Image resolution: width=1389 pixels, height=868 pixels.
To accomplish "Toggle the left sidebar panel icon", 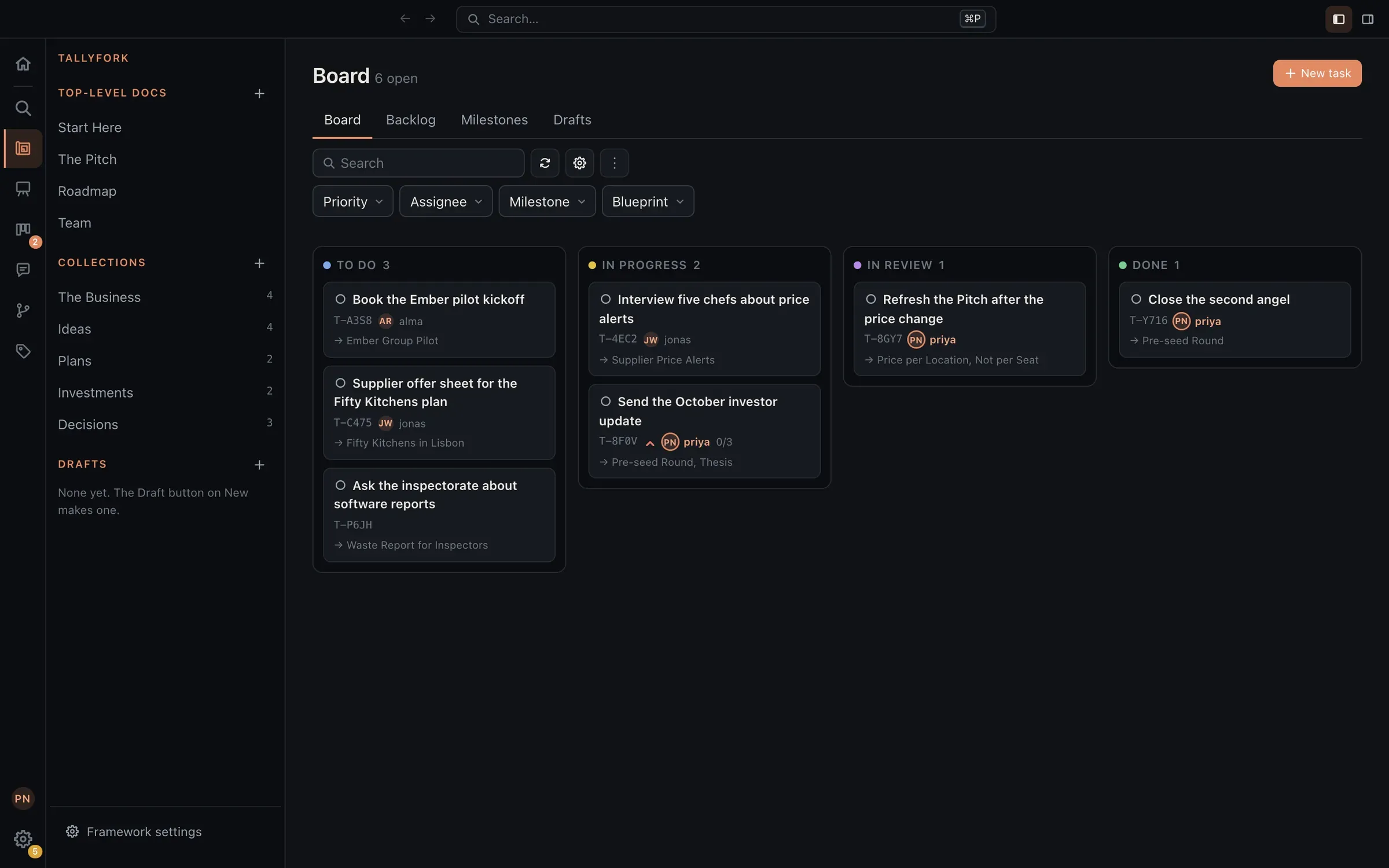I will tap(1338, 19).
